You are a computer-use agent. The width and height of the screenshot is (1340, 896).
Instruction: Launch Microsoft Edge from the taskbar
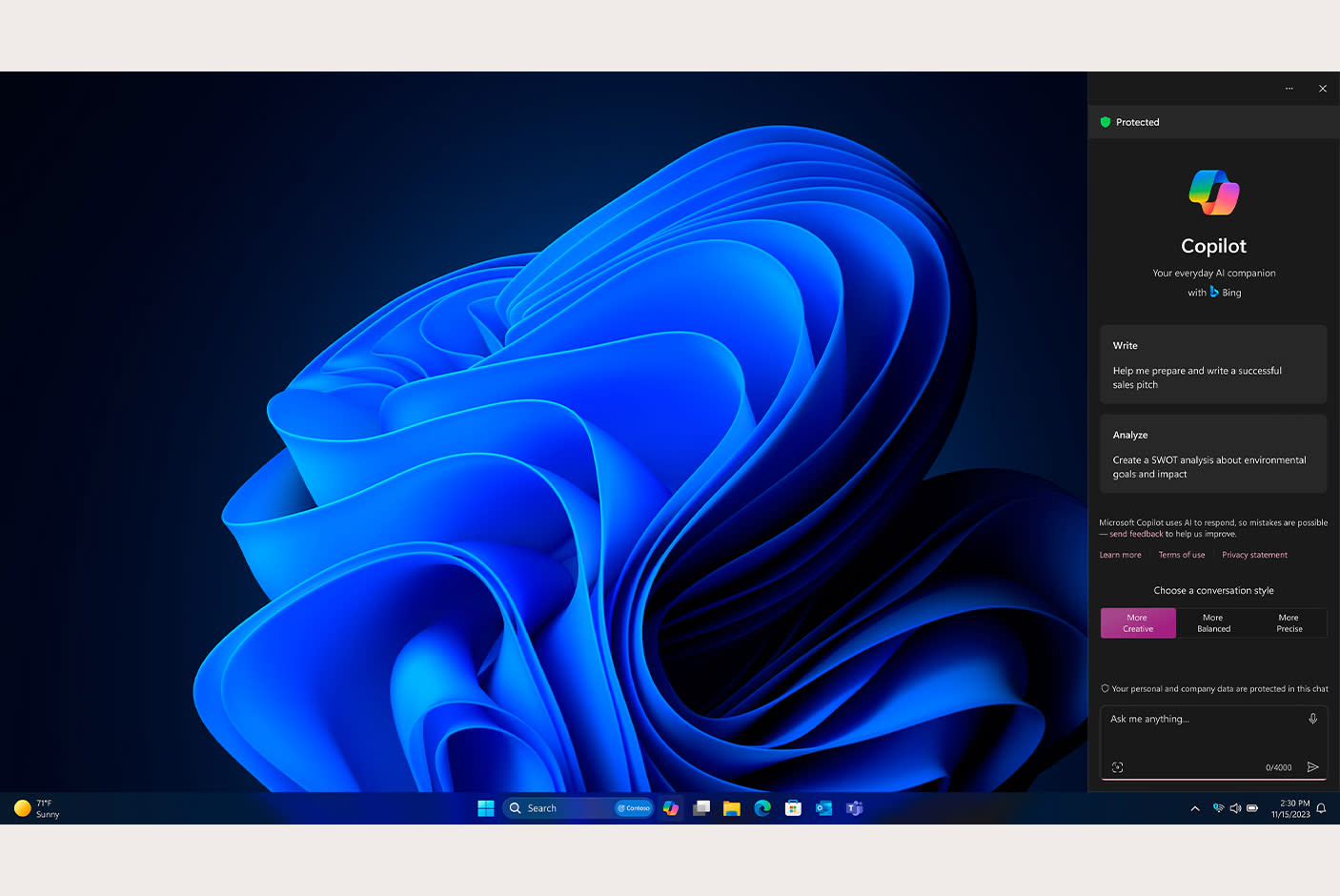[x=762, y=808]
